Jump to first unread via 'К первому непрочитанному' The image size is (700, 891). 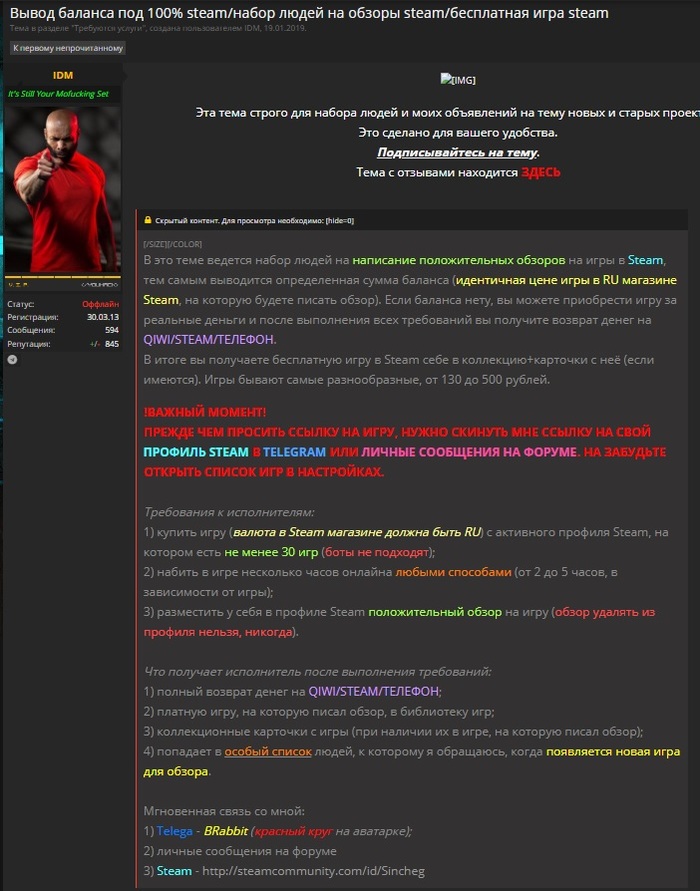point(68,48)
